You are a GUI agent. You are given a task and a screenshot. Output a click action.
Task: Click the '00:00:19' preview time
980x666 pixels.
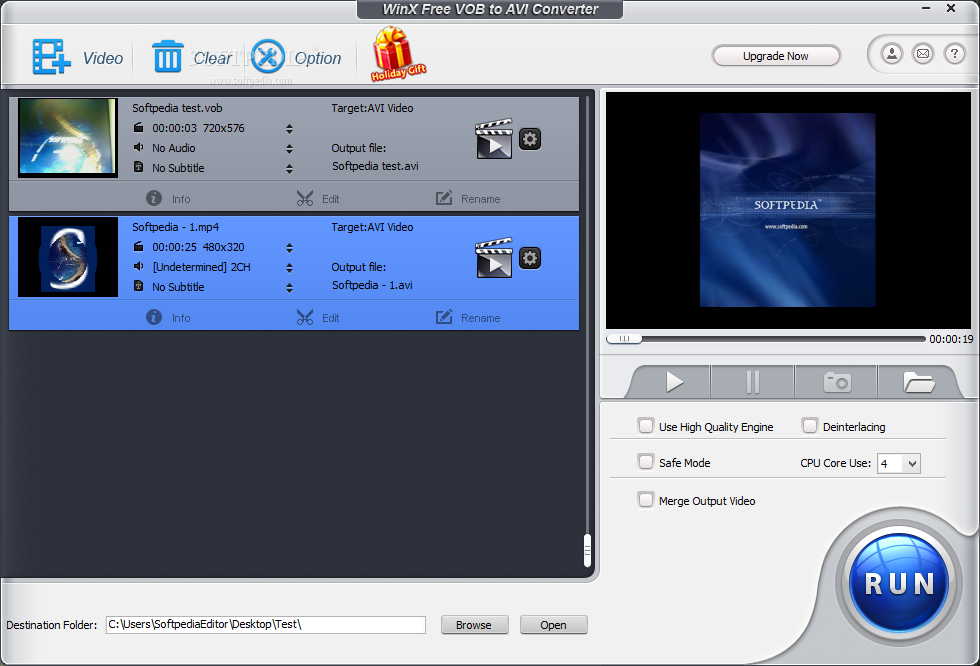coord(951,339)
